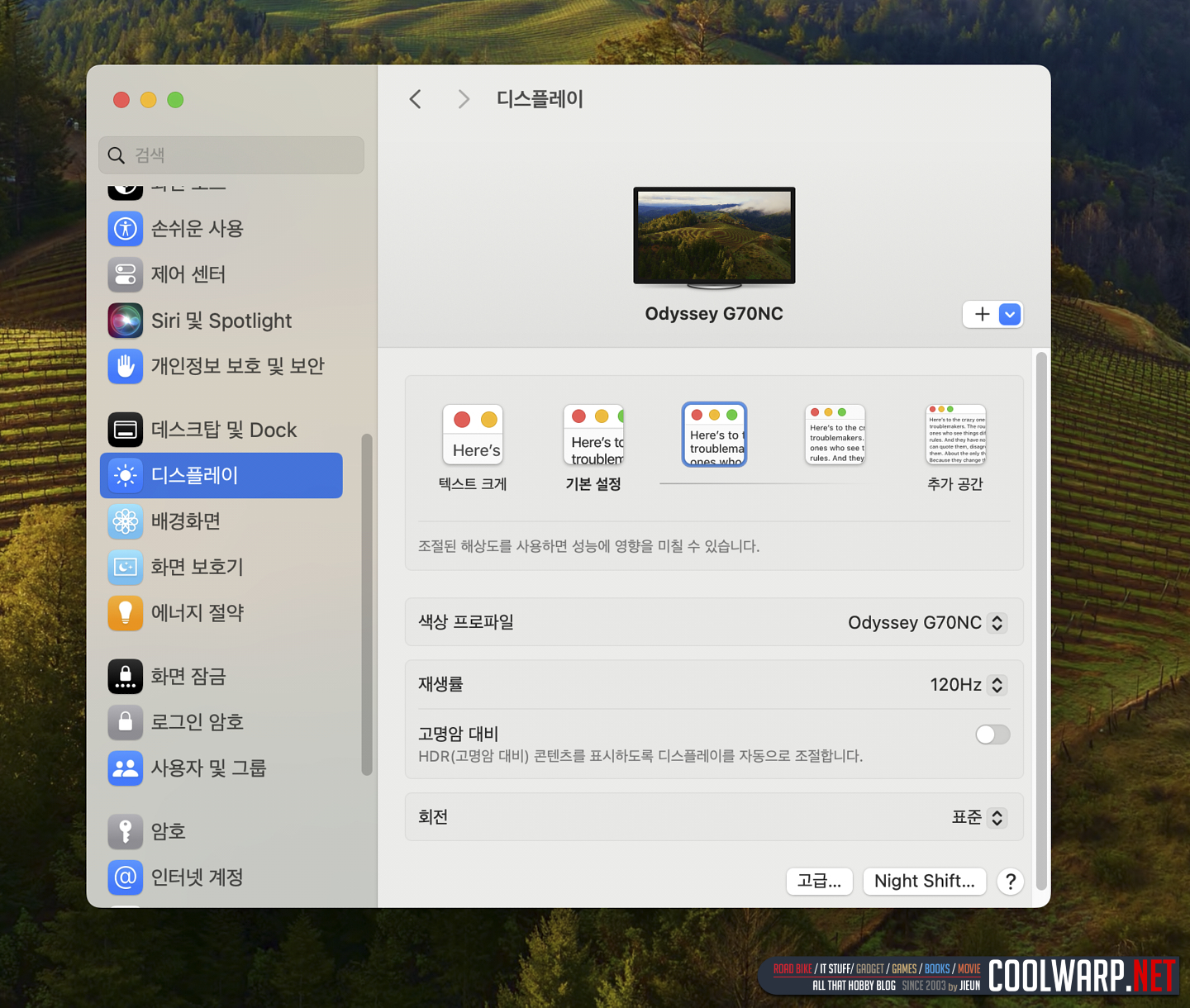The height and width of the screenshot is (1008, 1190).
Task: Open 색상 프로파일 Odyssey G70NC popup
Action: point(927,623)
